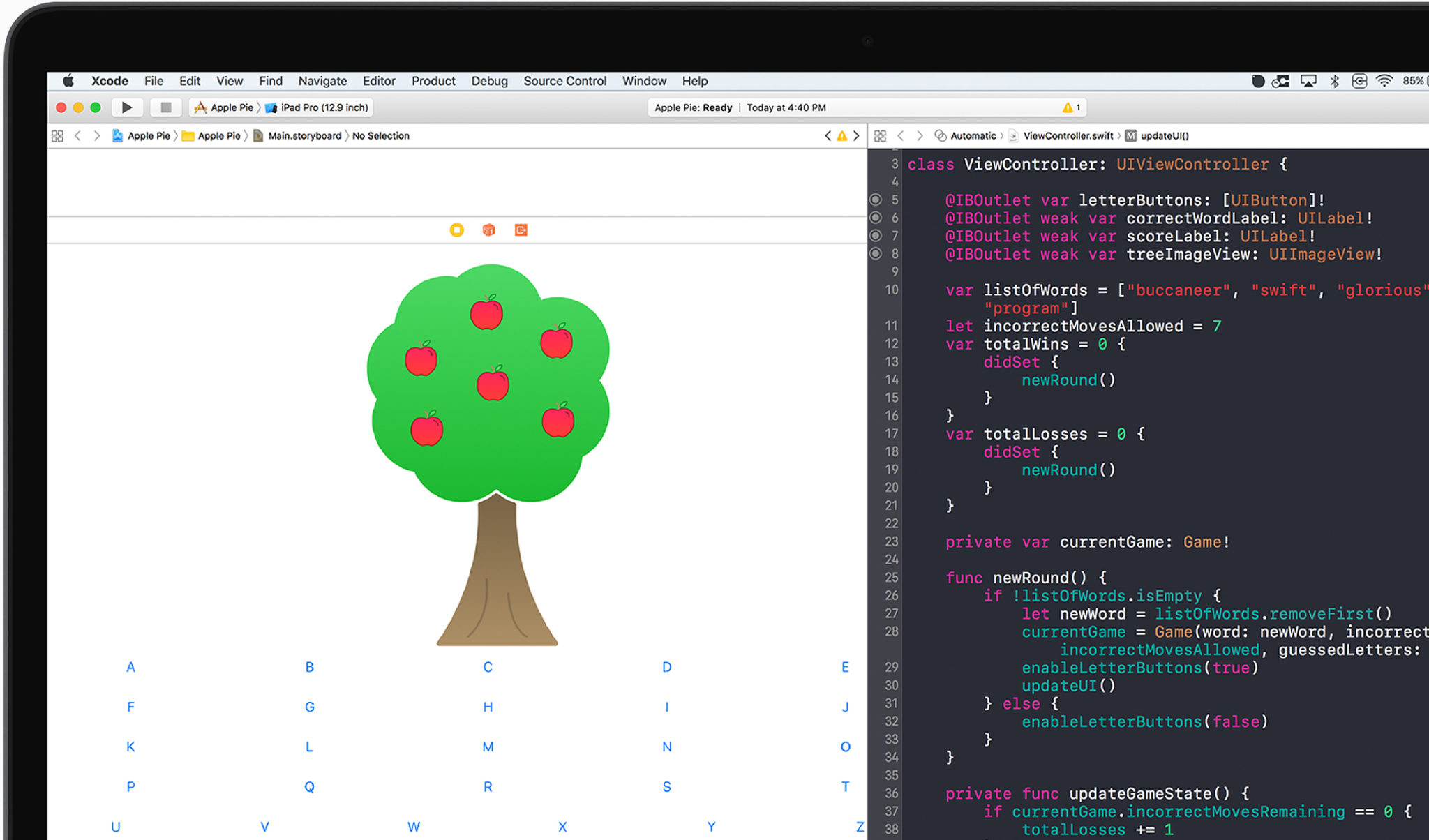The width and height of the screenshot is (1429, 840).
Task: Select the View Controller icon in the scene dock
Action: (456, 230)
